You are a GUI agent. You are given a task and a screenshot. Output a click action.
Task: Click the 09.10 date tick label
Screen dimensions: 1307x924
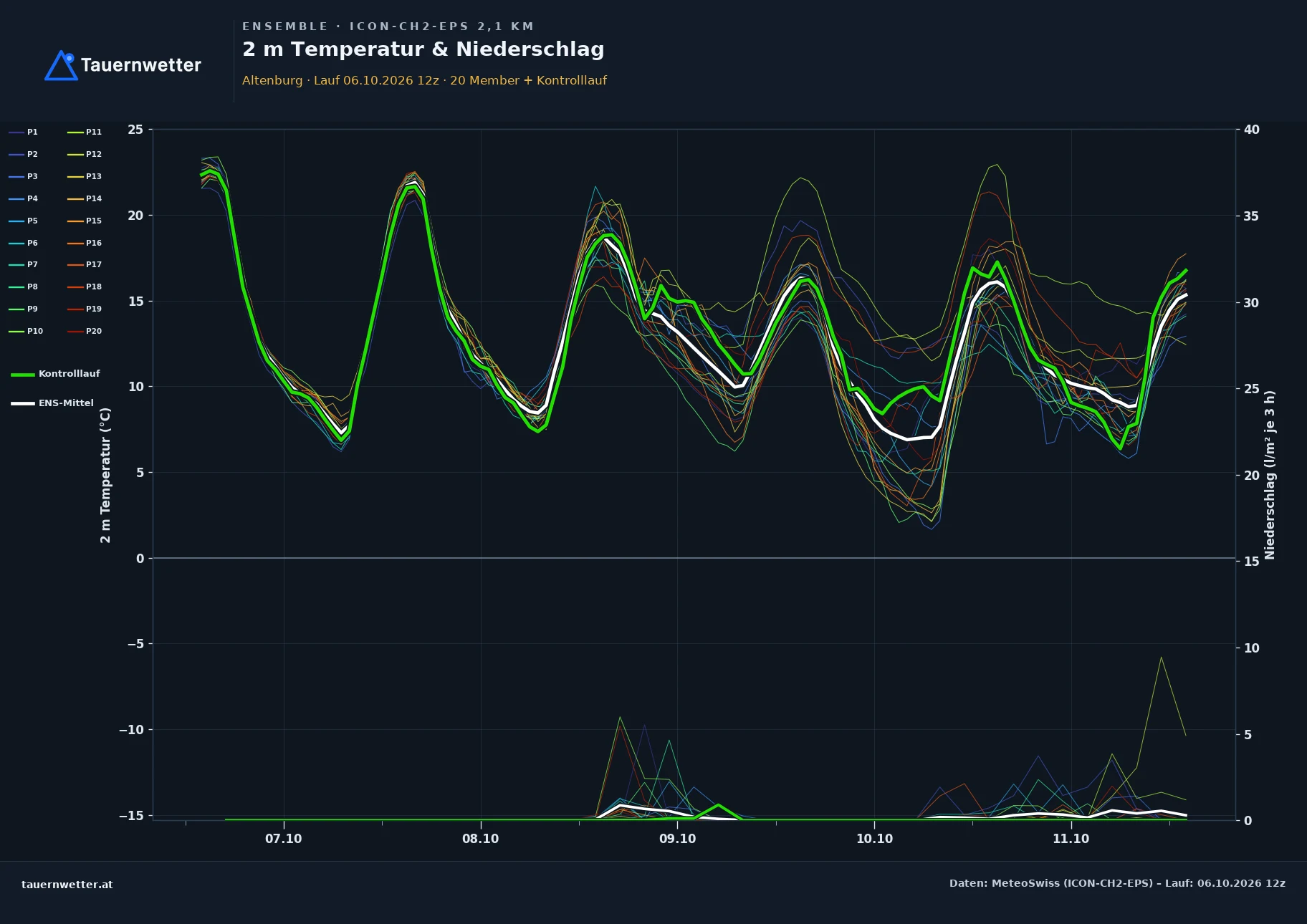(677, 839)
